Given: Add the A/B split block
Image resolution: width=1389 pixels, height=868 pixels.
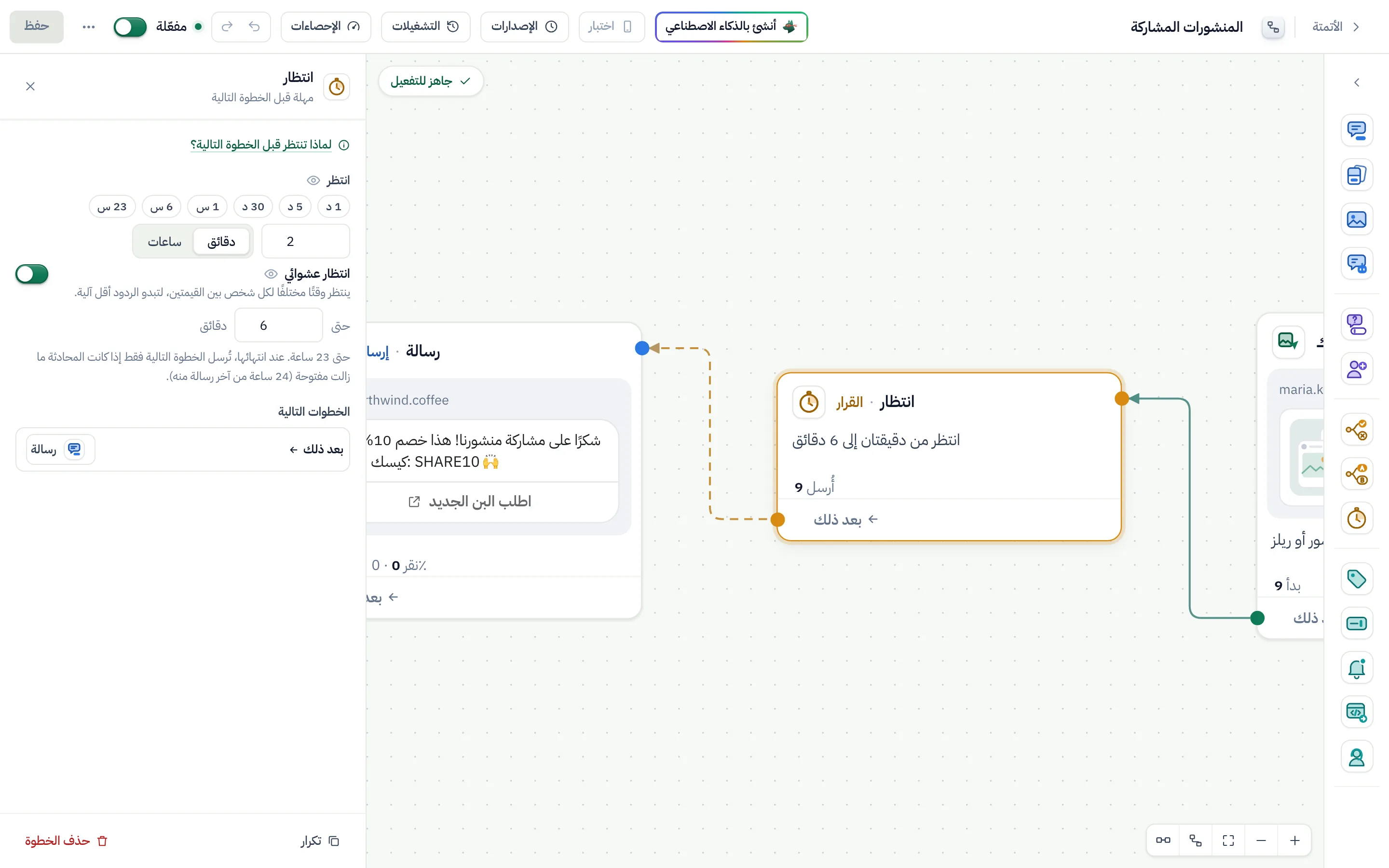Looking at the screenshot, I should [x=1356, y=474].
